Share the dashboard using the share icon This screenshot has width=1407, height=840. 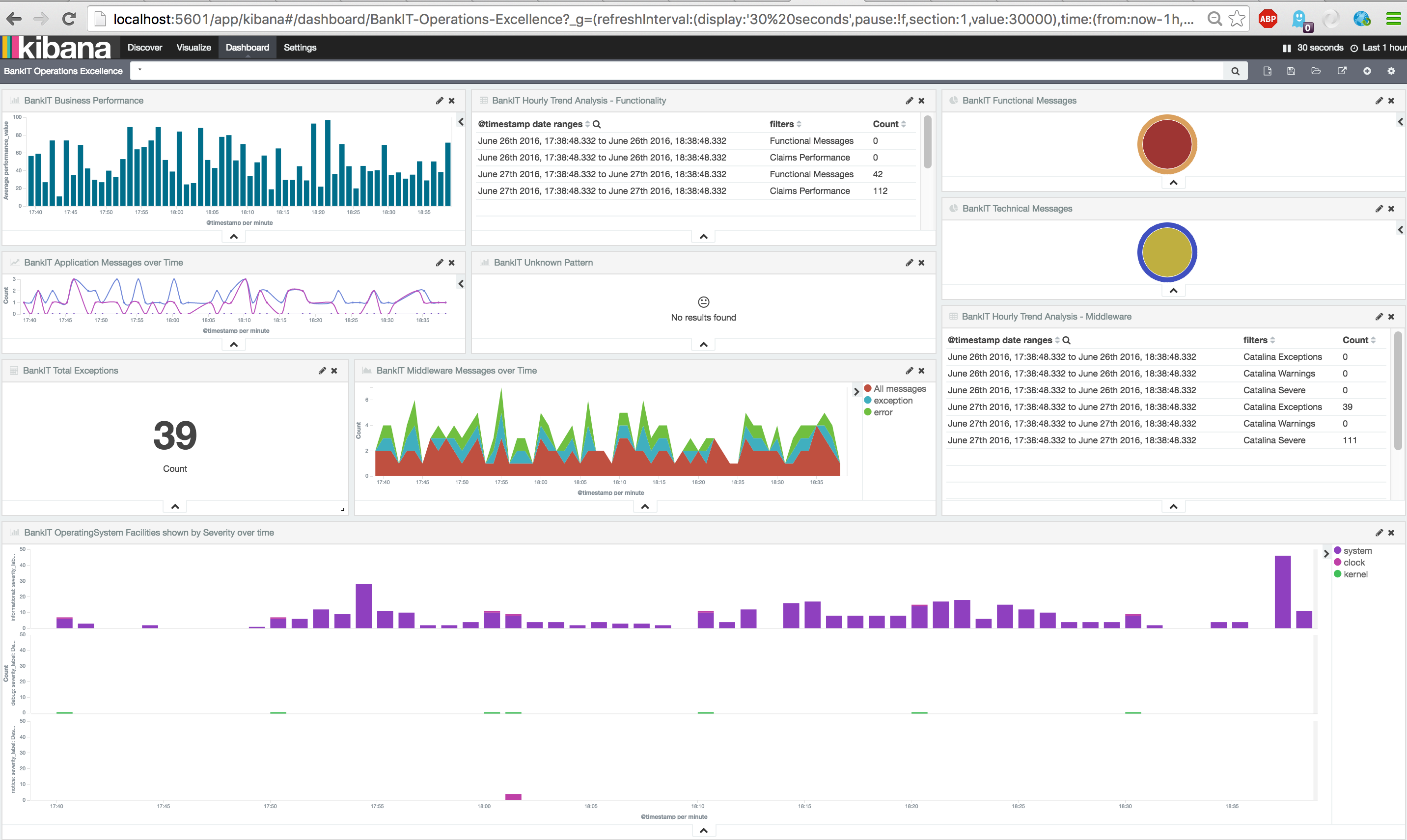coord(1342,71)
